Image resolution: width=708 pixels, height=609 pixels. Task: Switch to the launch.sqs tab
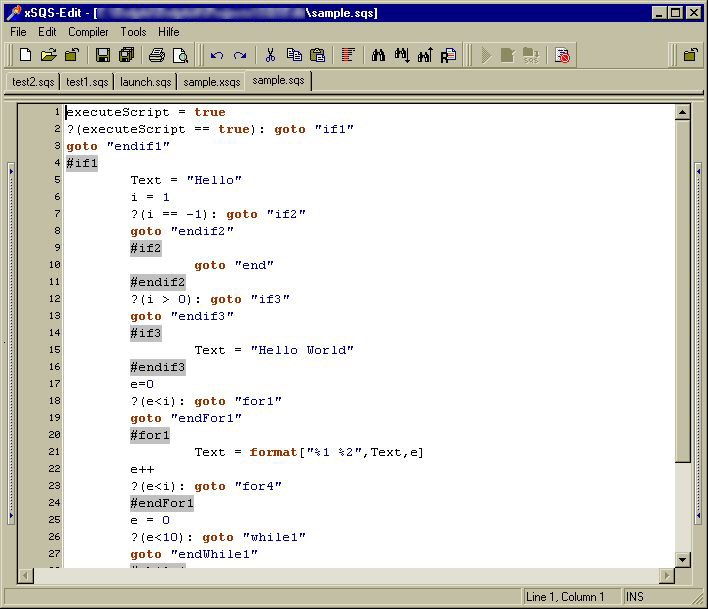click(x=145, y=82)
